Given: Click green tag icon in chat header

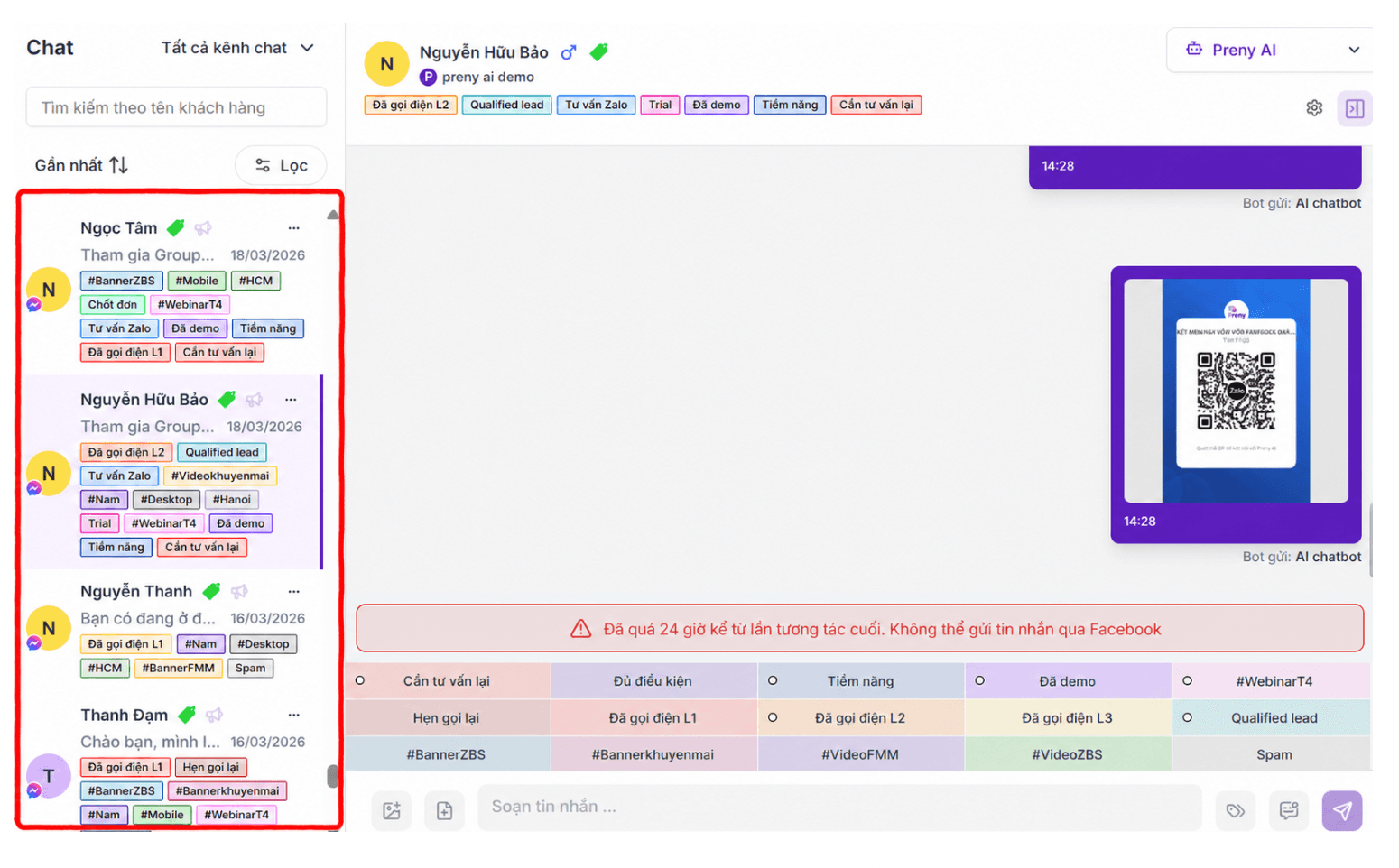Looking at the screenshot, I should coord(598,52).
